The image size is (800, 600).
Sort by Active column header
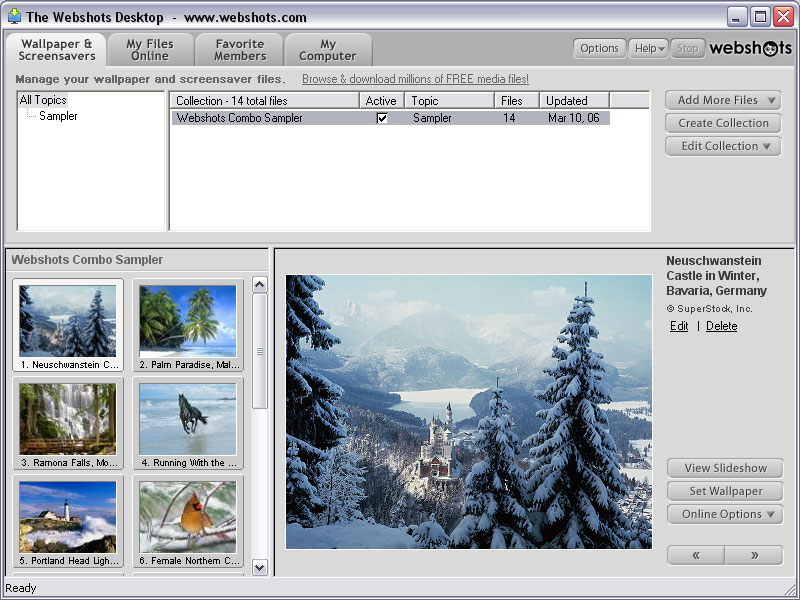click(x=382, y=101)
